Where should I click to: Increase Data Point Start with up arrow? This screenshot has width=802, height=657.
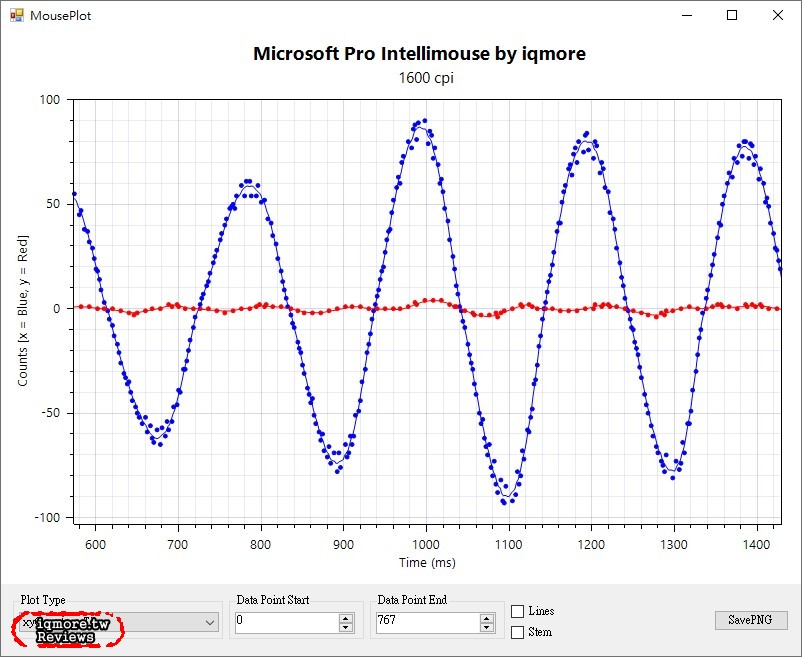(x=346, y=618)
